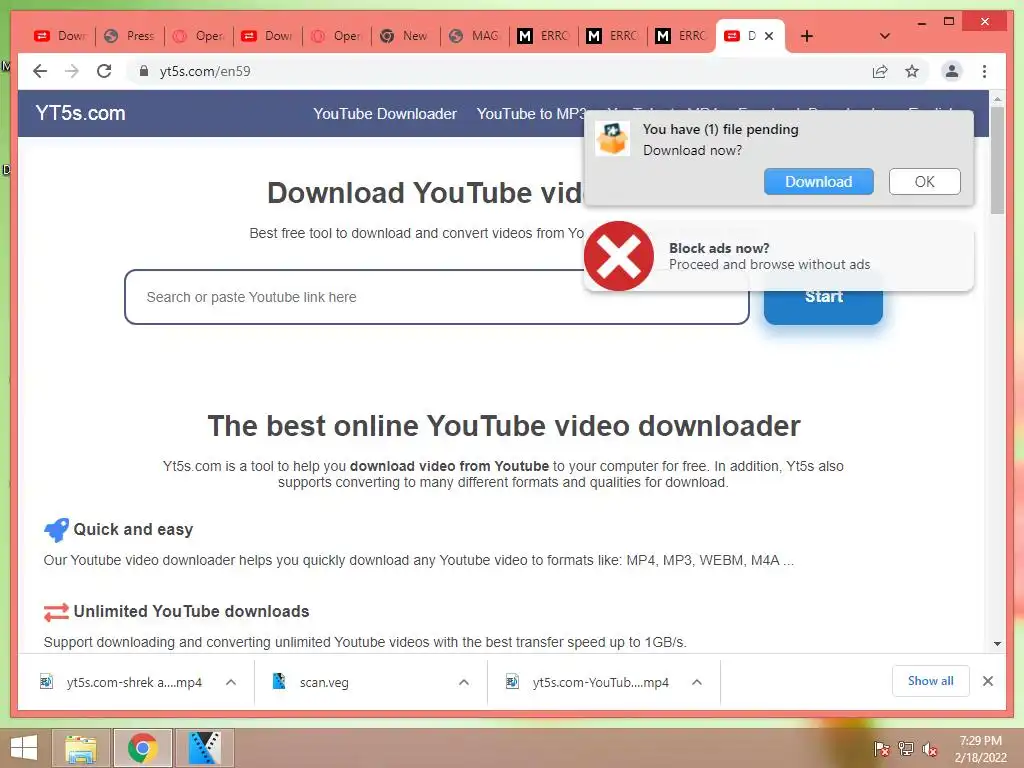The height and width of the screenshot is (768, 1024).
Task: Click the rocket icon beside Quick and easy
Action: pos(56,530)
